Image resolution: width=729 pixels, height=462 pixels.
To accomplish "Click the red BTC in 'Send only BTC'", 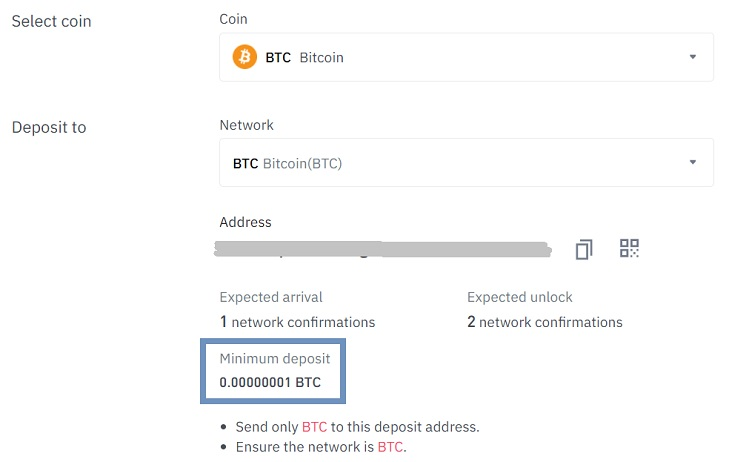I will point(314,426).
